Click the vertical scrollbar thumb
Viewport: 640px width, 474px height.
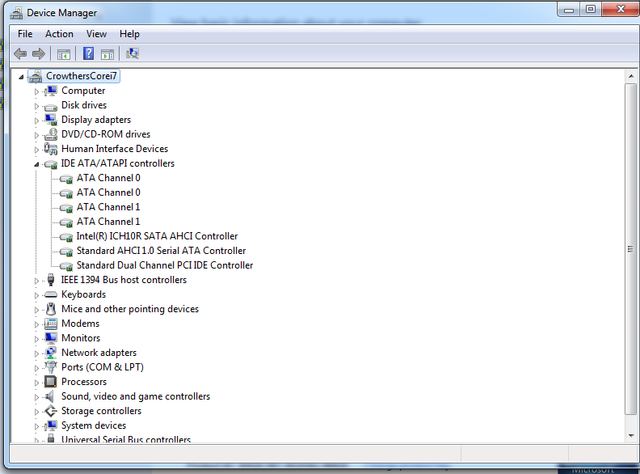(x=631, y=249)
